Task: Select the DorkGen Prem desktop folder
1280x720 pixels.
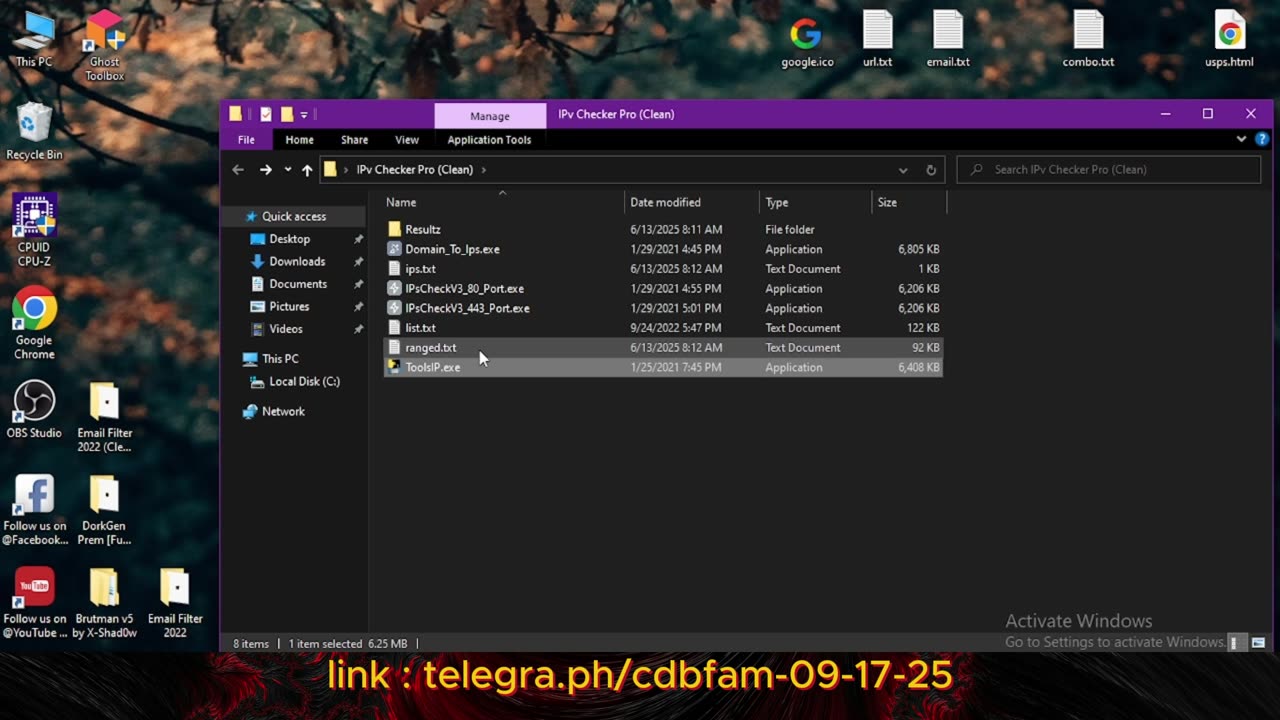Action: pyautogui.click(x=104, y=510)
